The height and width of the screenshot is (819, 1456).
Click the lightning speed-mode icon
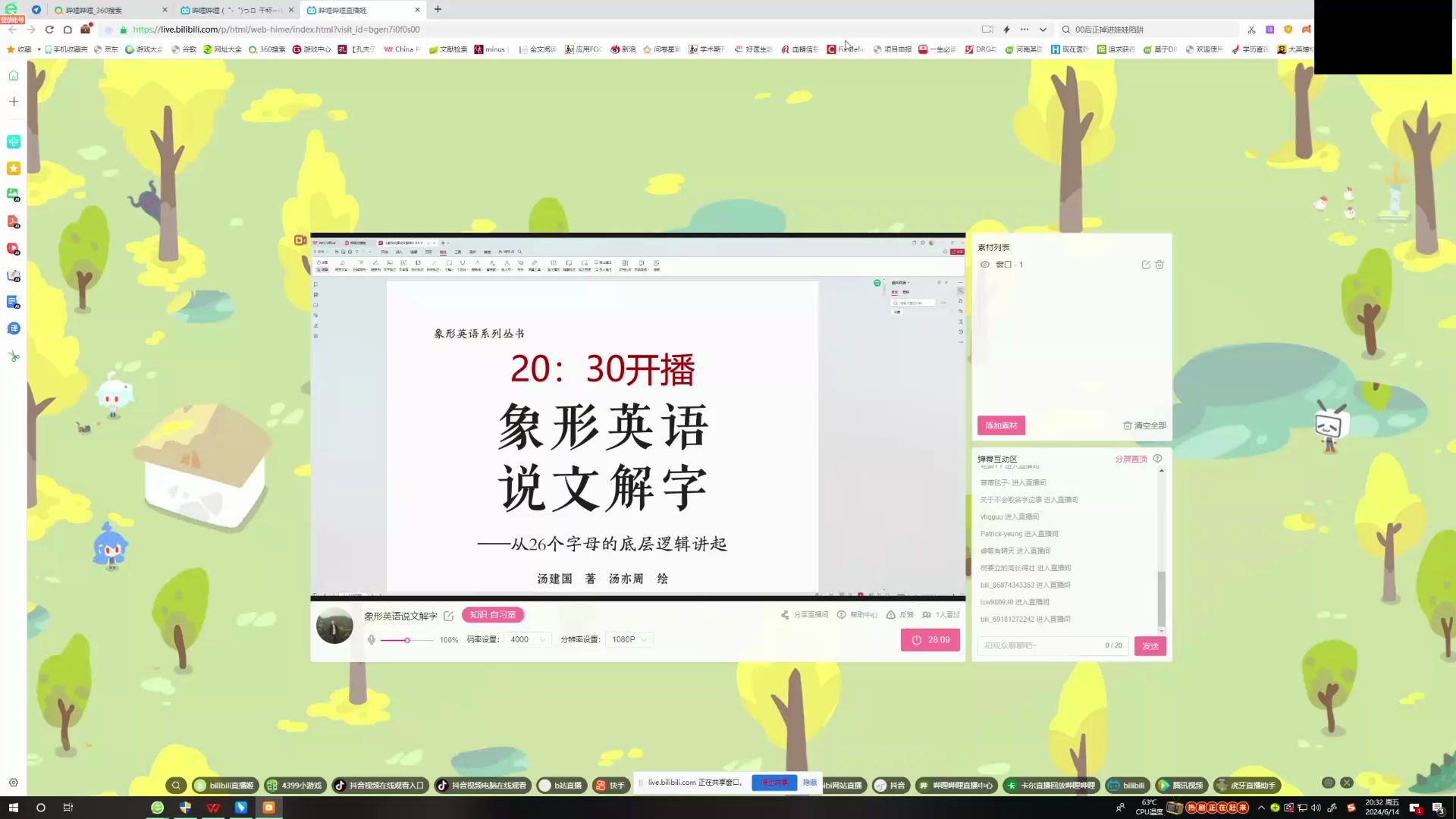1006,30
